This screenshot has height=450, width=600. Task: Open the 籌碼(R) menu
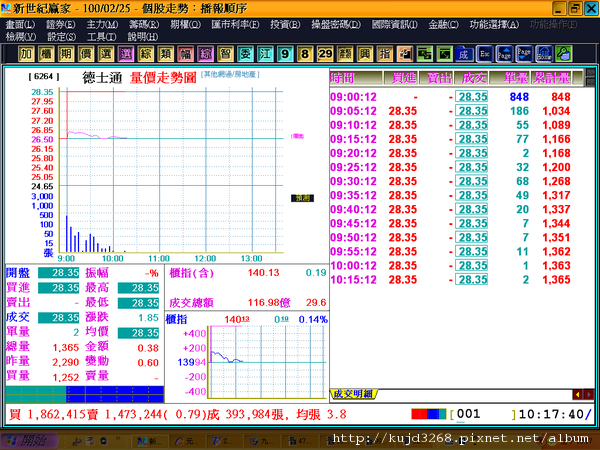pos(144,25)
